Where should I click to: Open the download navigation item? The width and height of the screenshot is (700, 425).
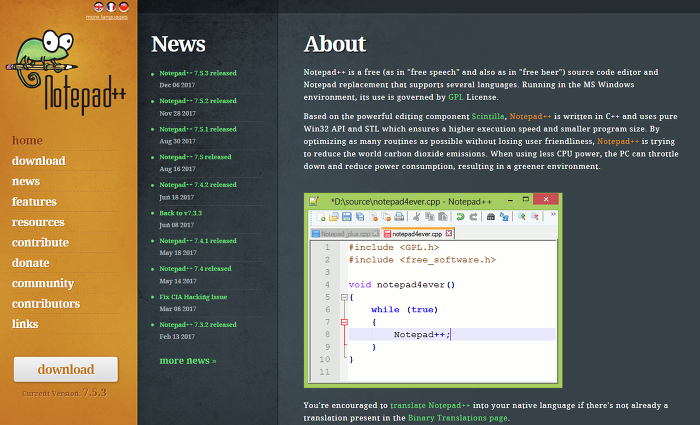(x=39, y=161)
